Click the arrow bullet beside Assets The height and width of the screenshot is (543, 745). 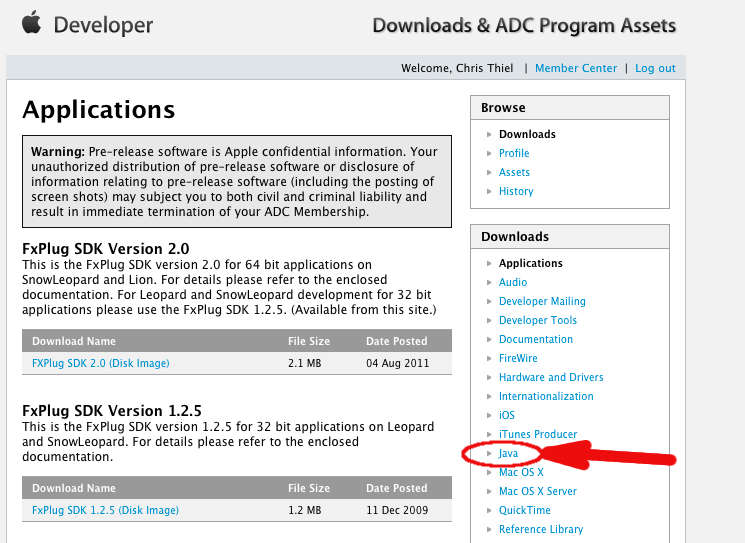click(x=489, y=172)
